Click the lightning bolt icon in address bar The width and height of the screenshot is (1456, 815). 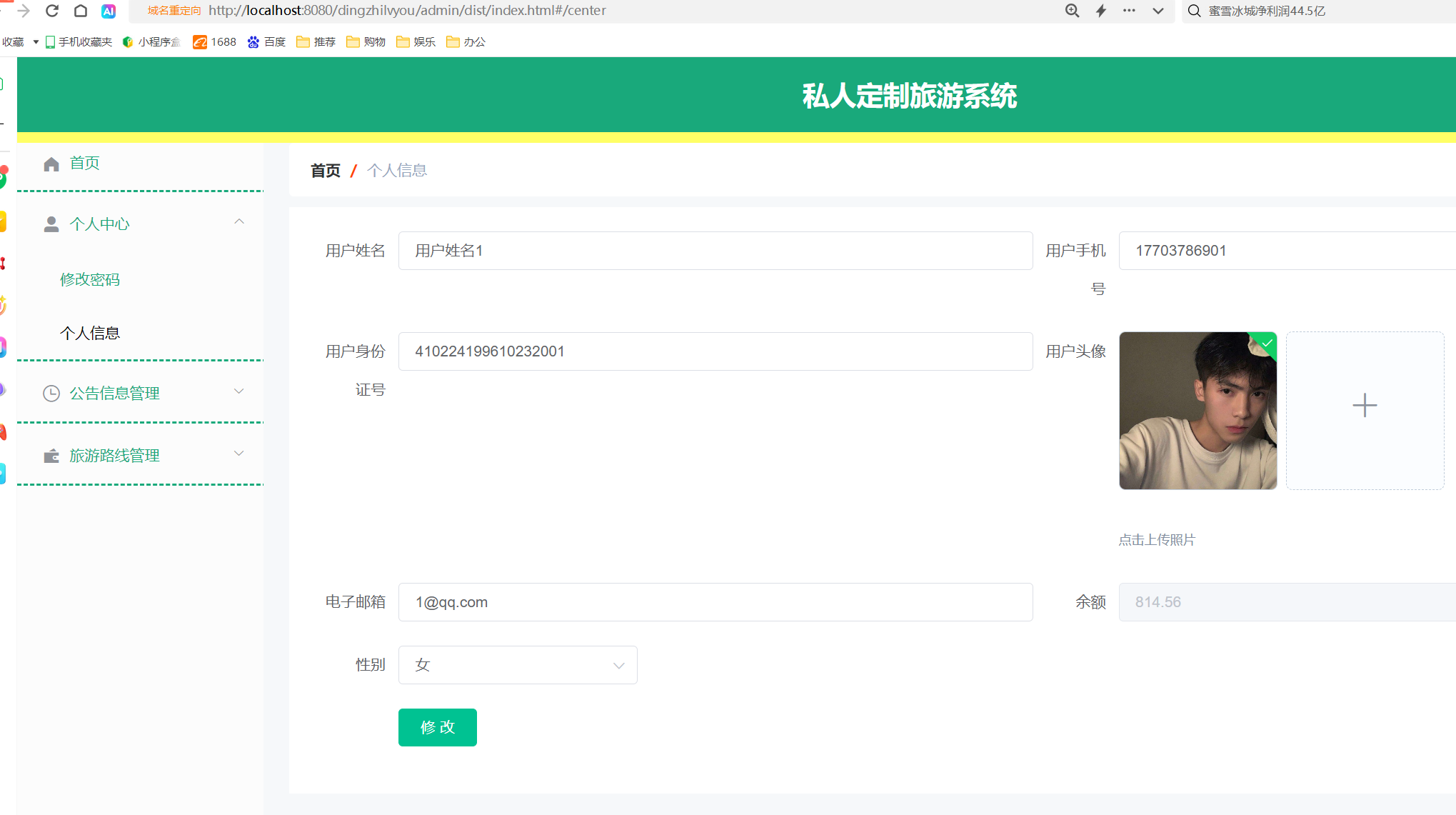[1100, 11]
